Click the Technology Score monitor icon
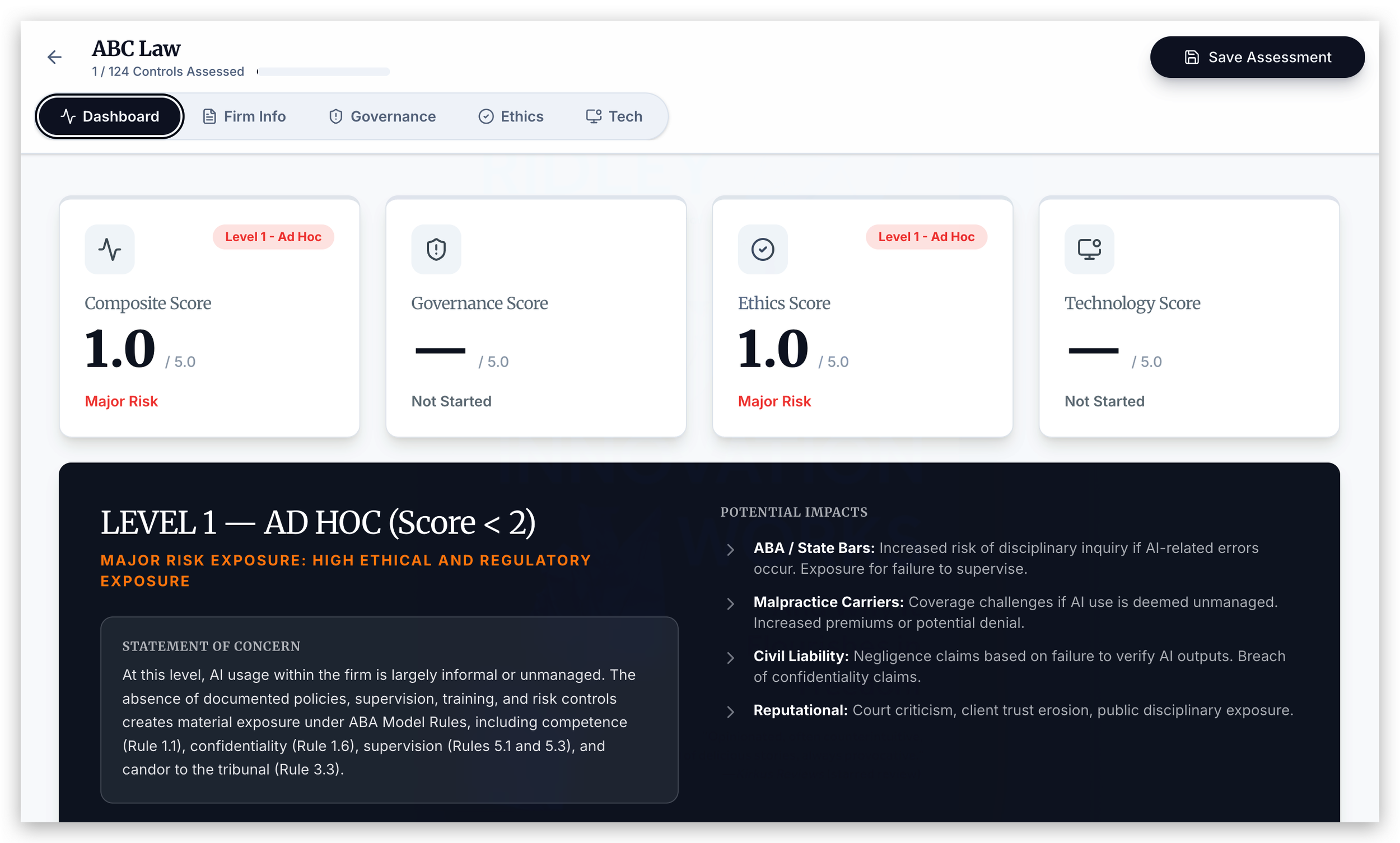 [1089, 250]
